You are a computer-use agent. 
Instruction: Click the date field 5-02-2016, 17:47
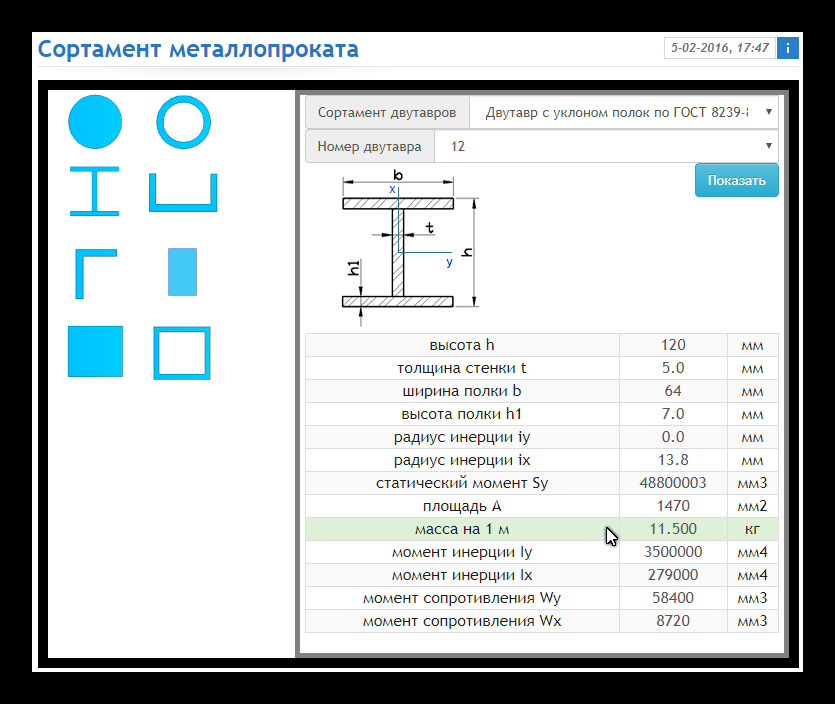point(720,48)
